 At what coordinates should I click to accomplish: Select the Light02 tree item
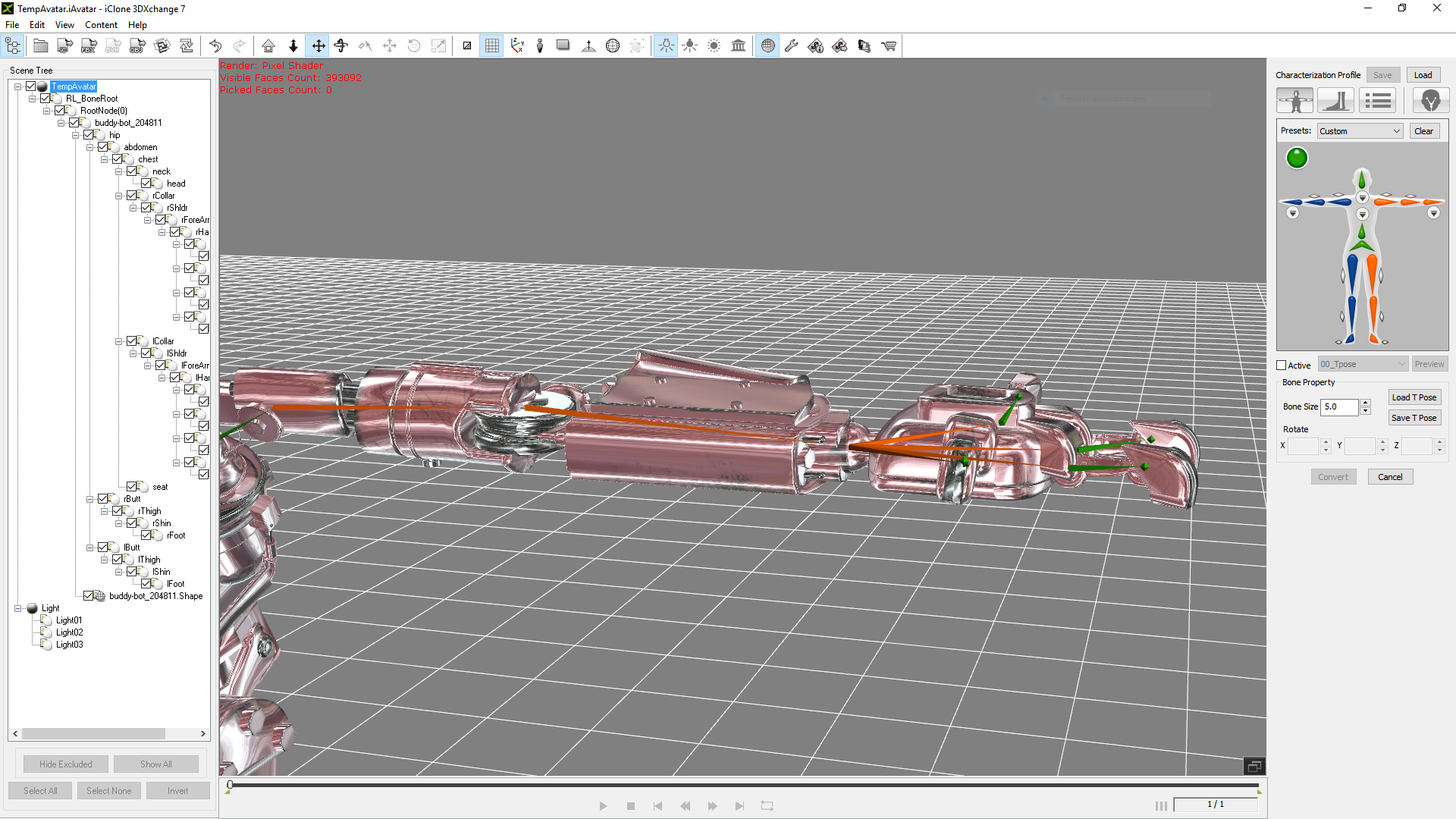(69, 632)
